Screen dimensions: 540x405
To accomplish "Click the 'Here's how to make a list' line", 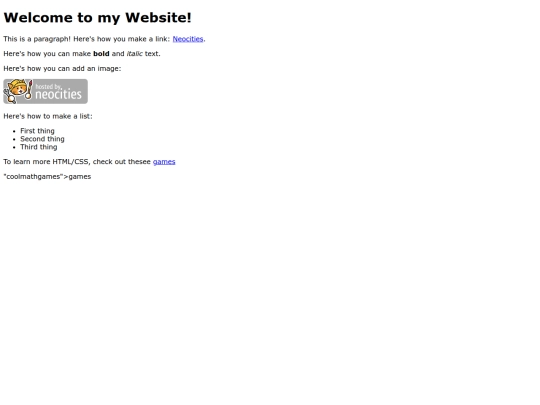I will point(48,116).
